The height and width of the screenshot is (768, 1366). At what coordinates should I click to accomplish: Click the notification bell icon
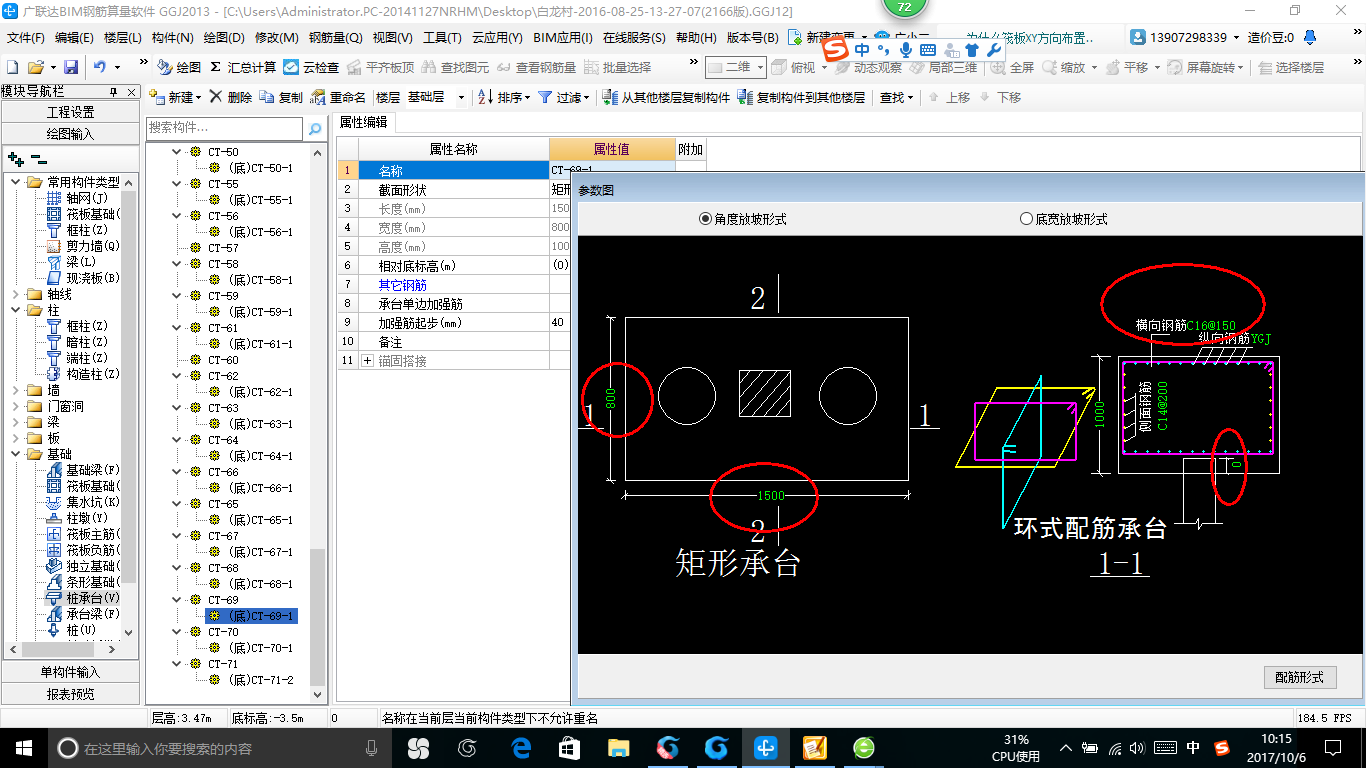tap(1310, 37)
